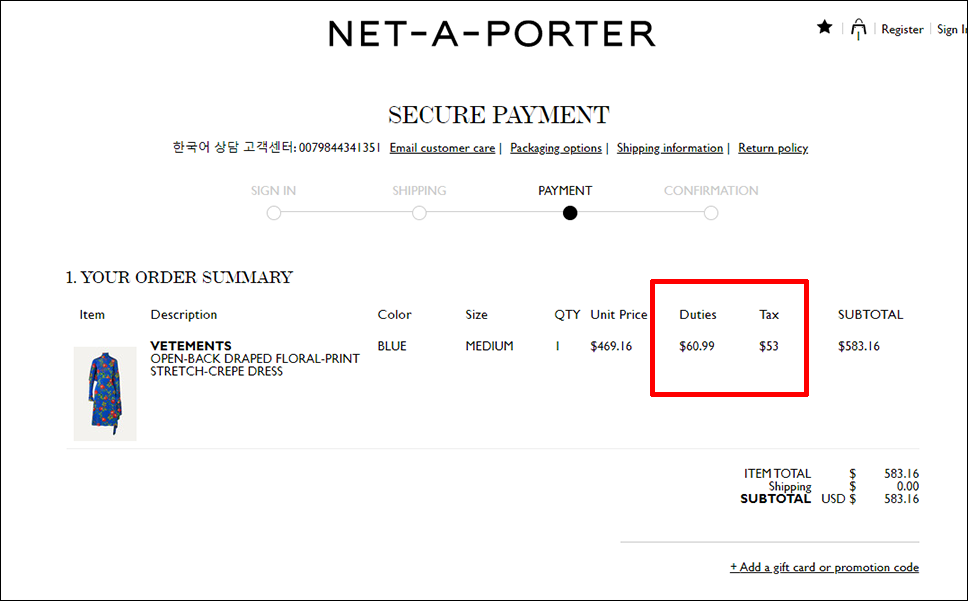Open Packaging options link
The height and width of the screenshot is (601, 968).
coord(556,148)
